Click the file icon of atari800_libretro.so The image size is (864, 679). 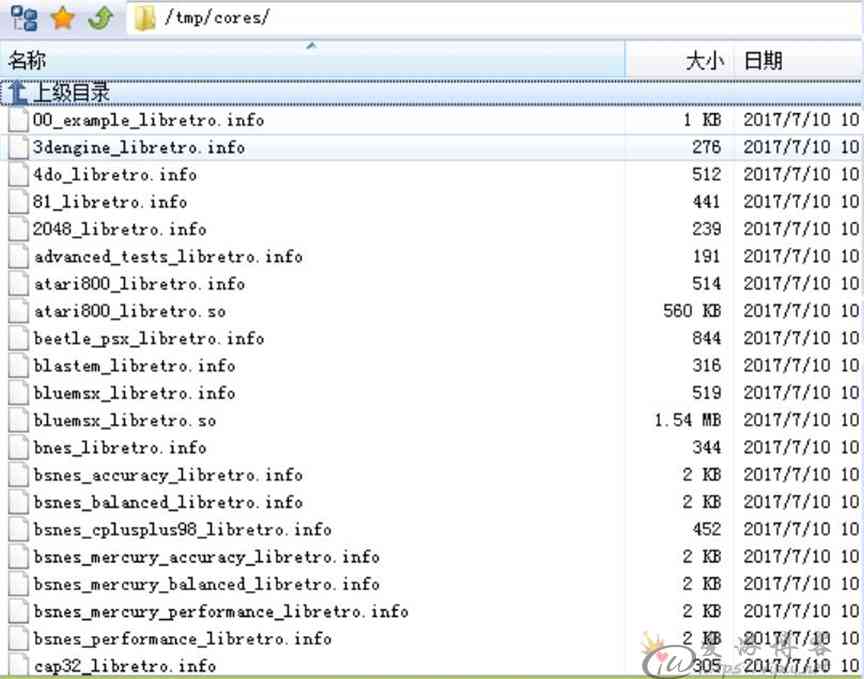(19, 311)
